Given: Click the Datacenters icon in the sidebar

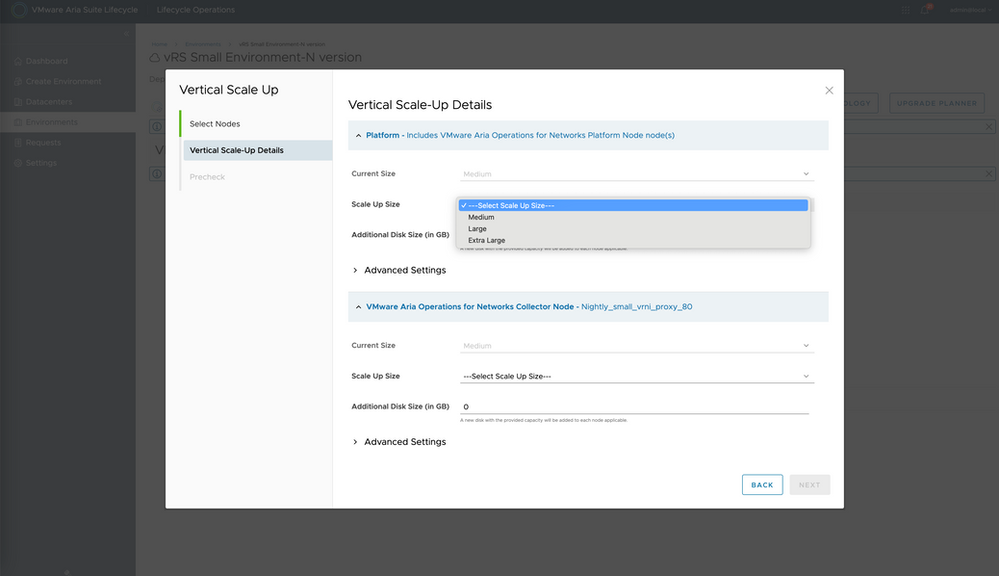Looking at the screenshot, I should 17,102.
